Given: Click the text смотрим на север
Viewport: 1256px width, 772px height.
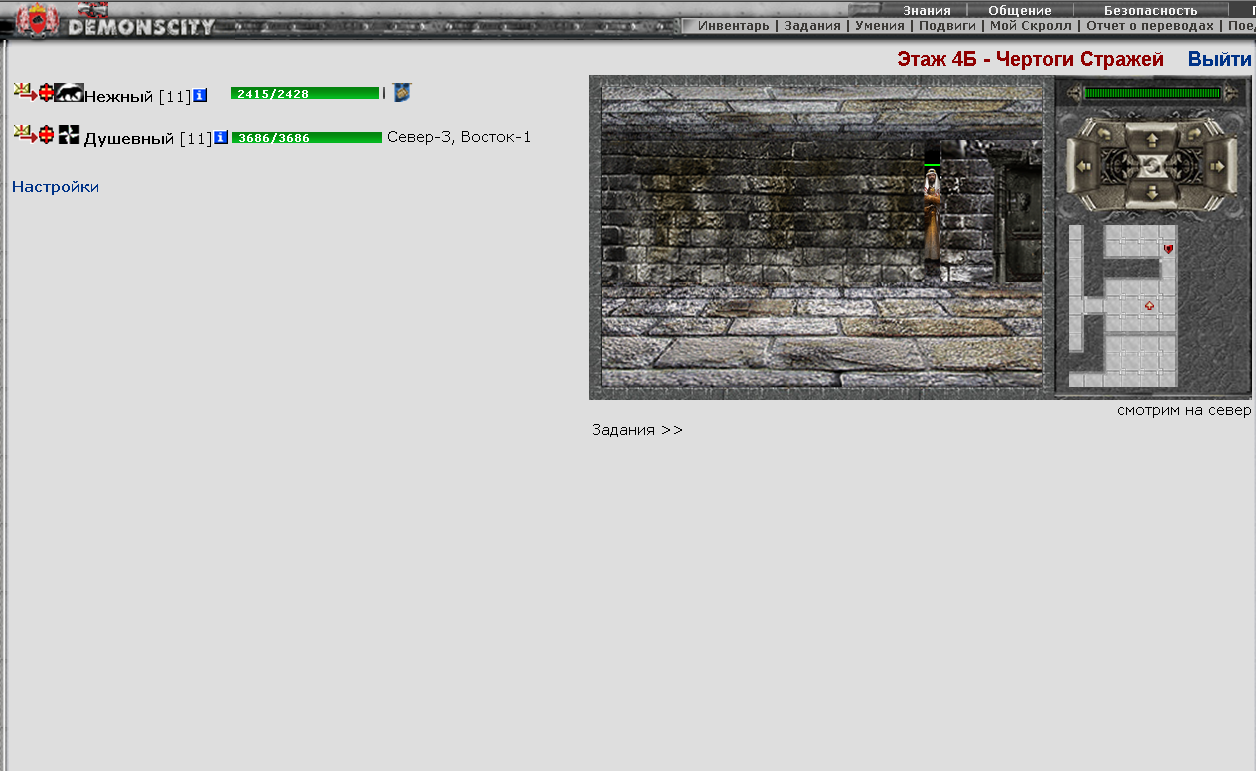Looking at the screenshot, I should 1184,410.
